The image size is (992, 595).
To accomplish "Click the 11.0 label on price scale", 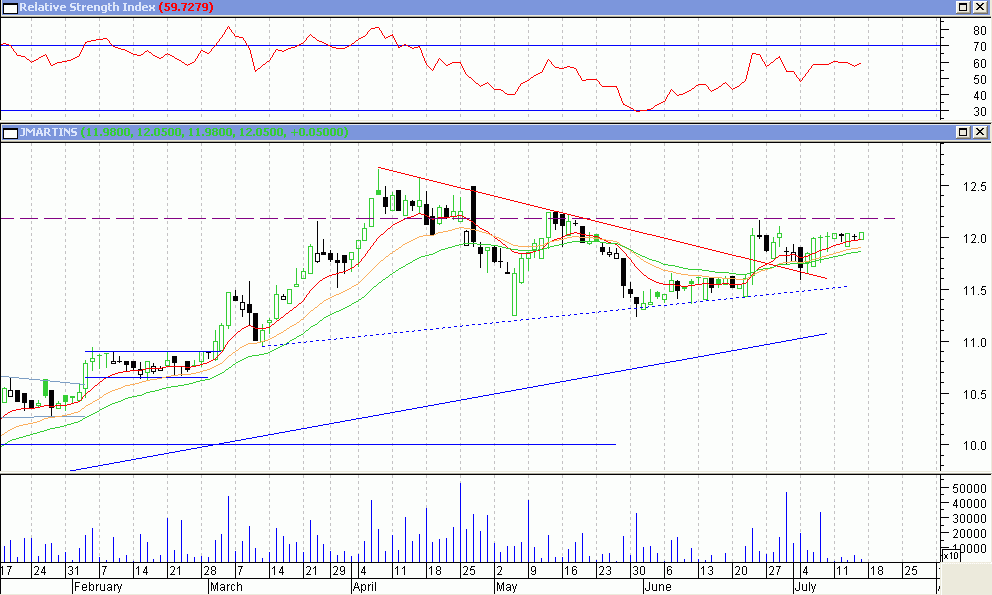I will [x=974, y=342].
